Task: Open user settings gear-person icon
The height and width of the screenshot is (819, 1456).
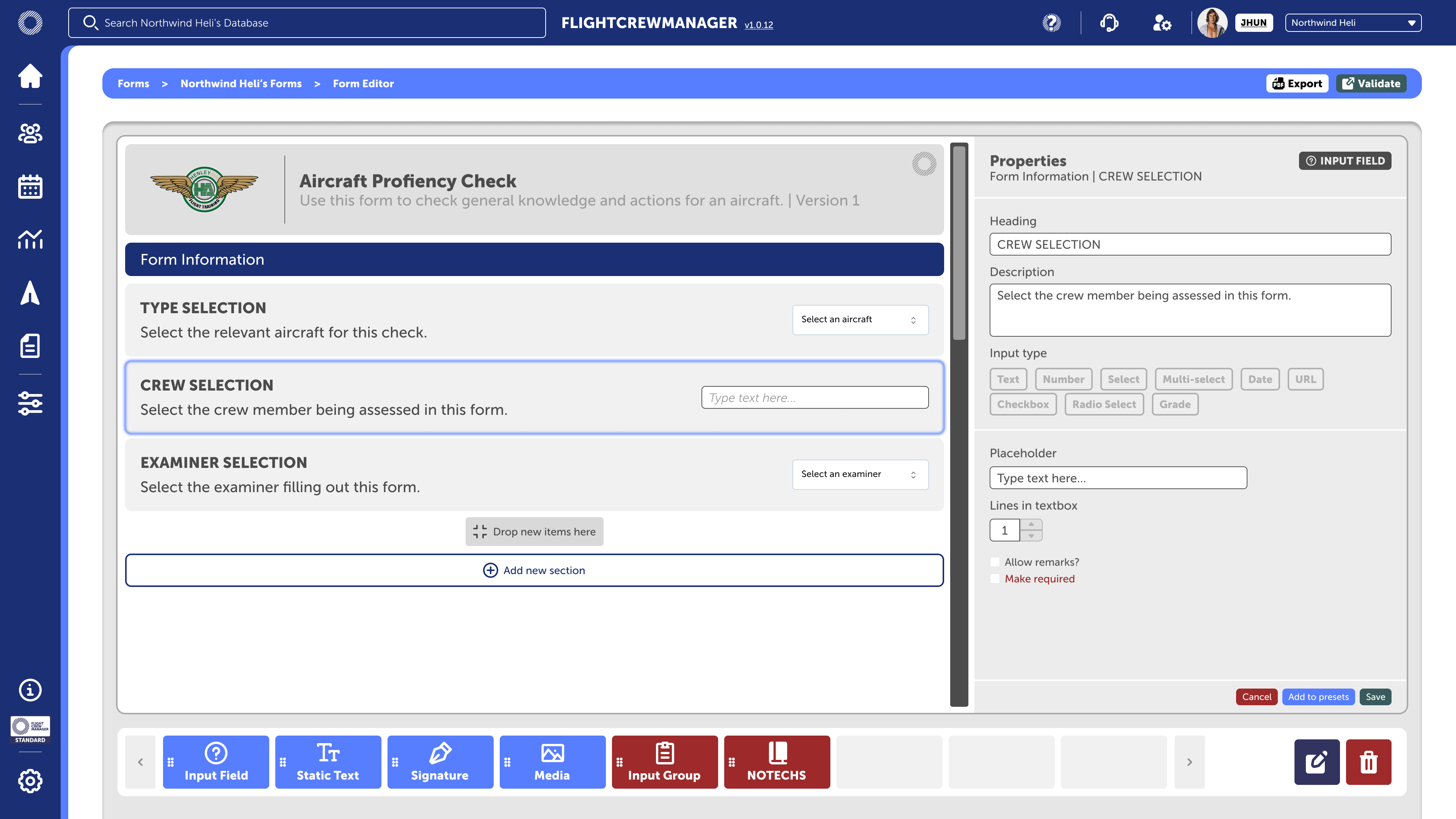Action: pos(1161,23)
